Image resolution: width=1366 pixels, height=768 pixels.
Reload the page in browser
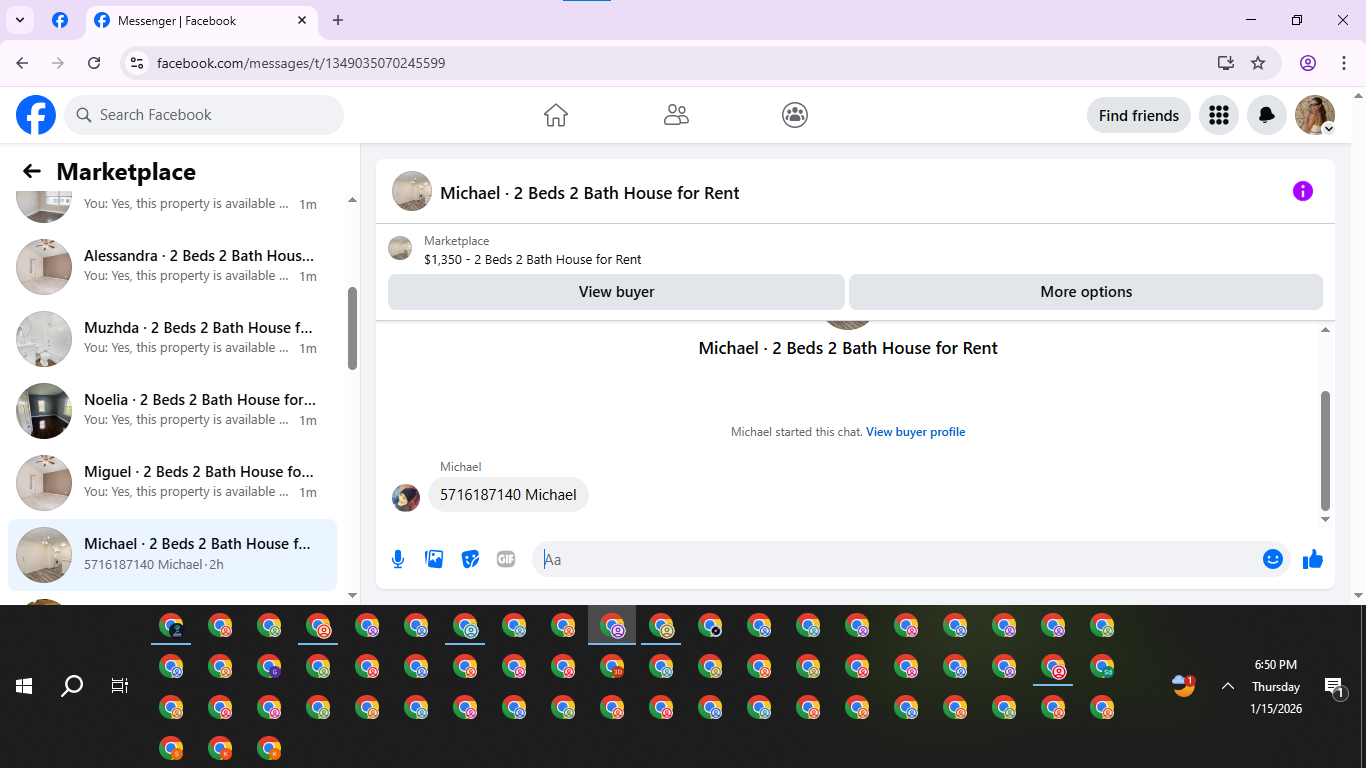click(94, 63)
